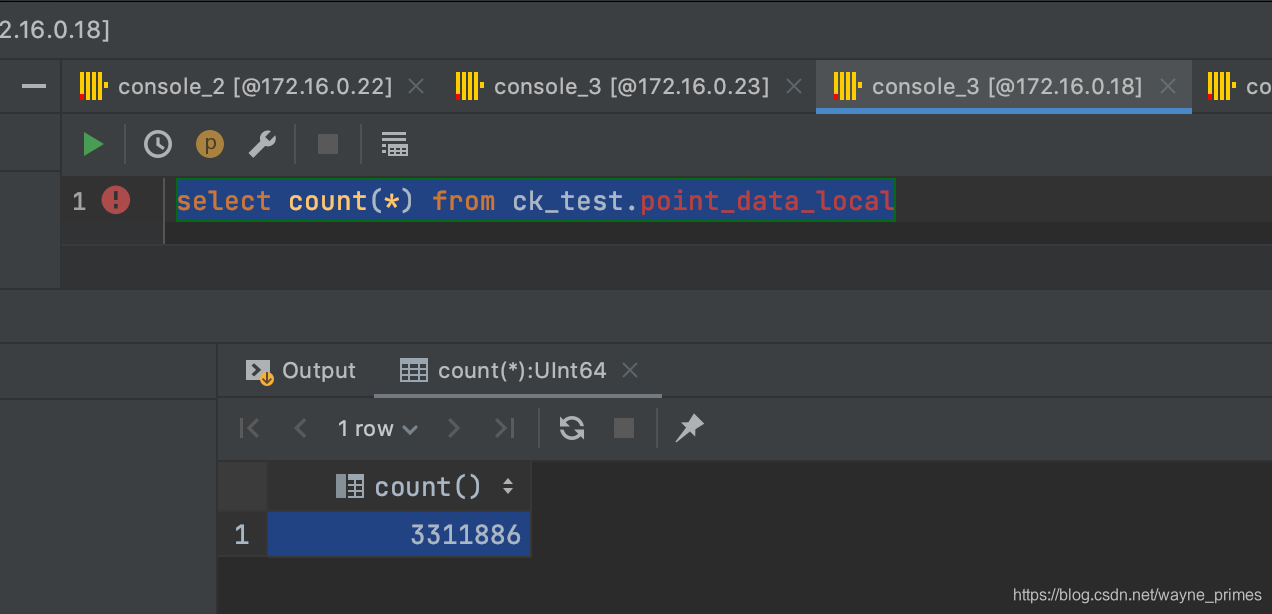Click the select keyword in the query
Viewport: 1272px width, 614px height.
(224, 201)
